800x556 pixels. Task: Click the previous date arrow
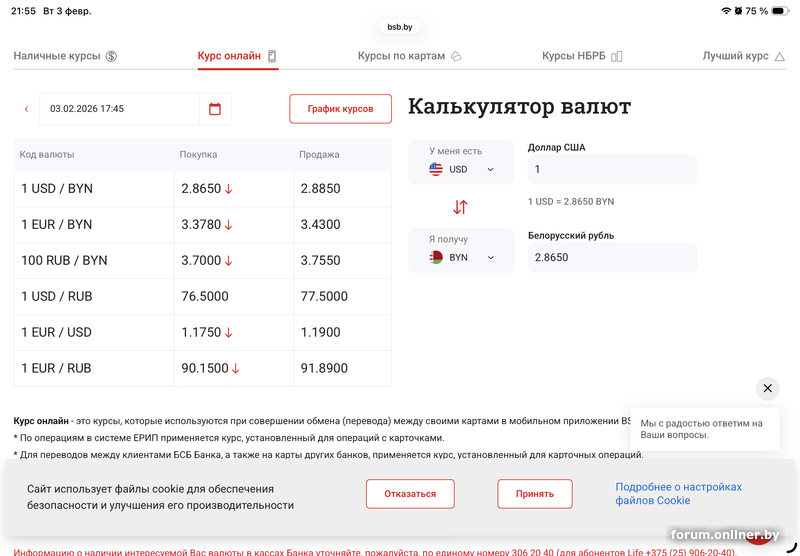pyautogui.click(x=26, y=109)
